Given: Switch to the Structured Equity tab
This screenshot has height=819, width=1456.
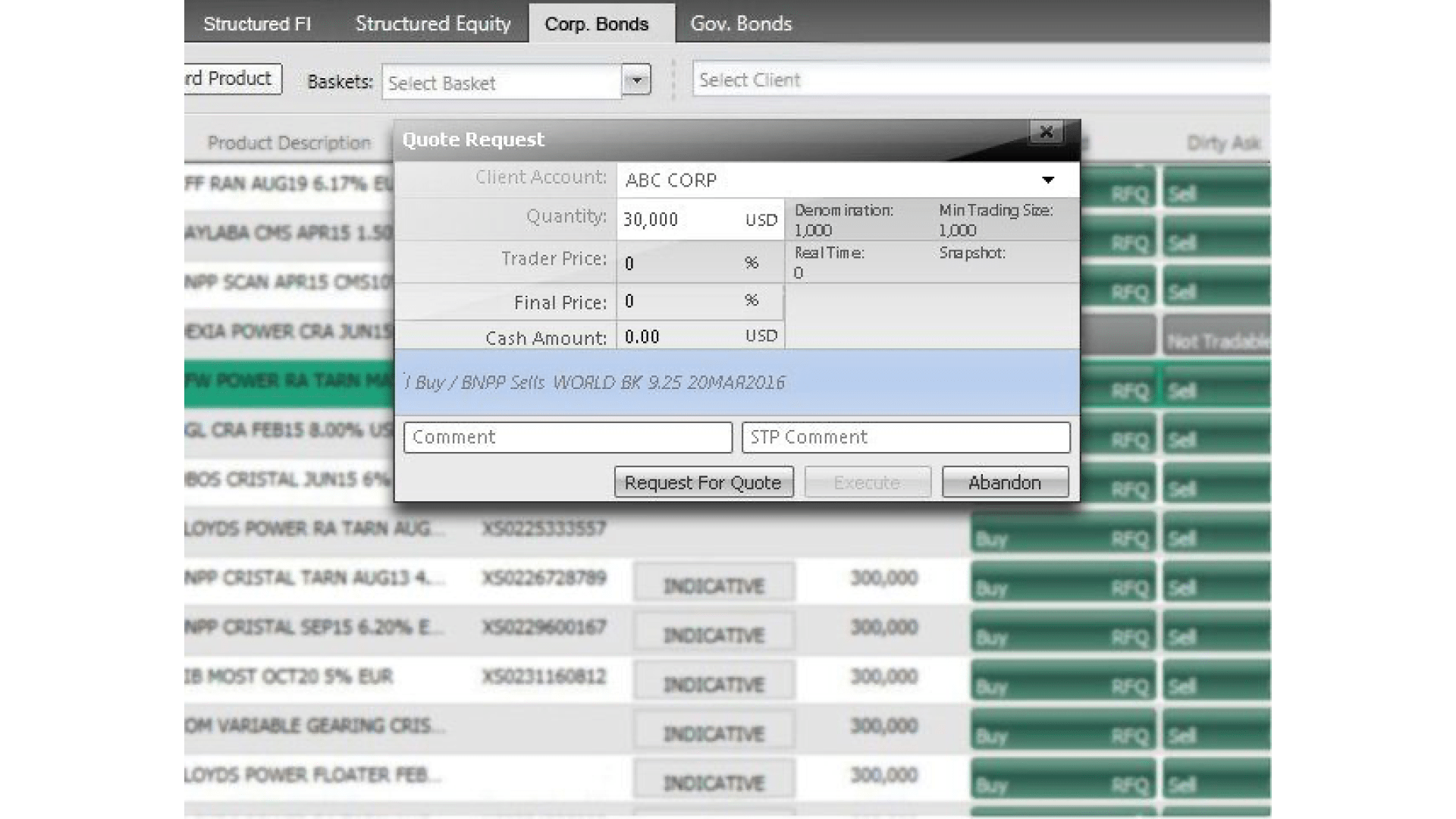Looking at the screenshot, I should pyautogui.click(x=433, y=24).
